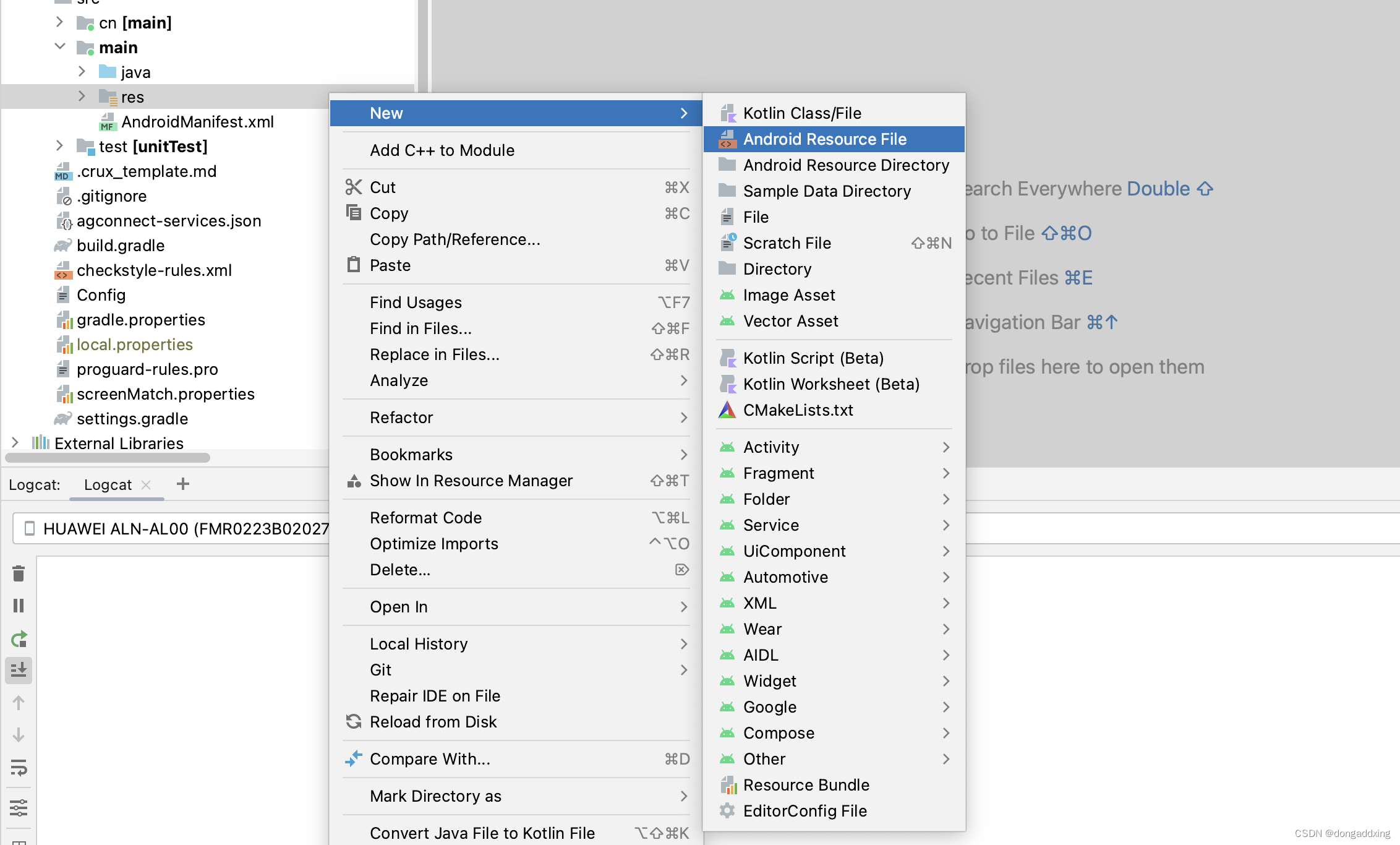Click the project panel horizontal scrollbar

pos(108,458)
